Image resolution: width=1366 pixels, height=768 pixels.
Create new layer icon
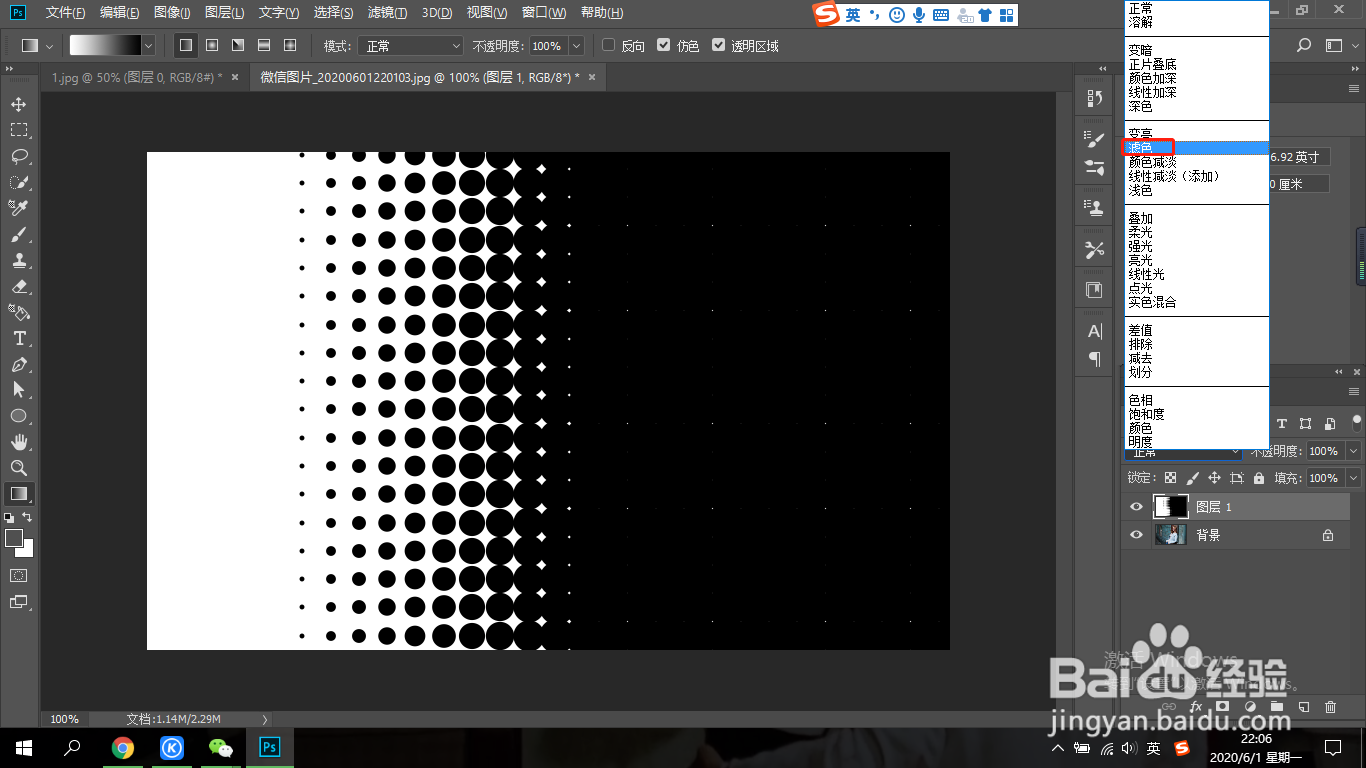tap(1304, 707)
